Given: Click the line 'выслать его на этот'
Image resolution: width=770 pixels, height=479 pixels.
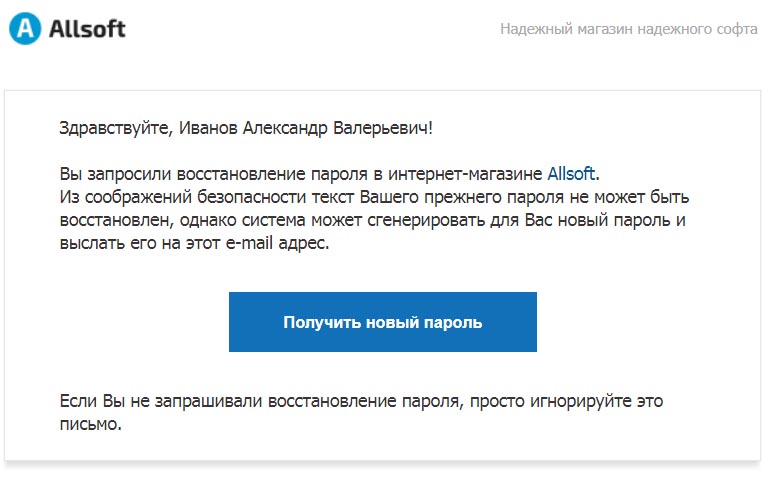Looking at the screenshot, I should (x=140, y=243).
